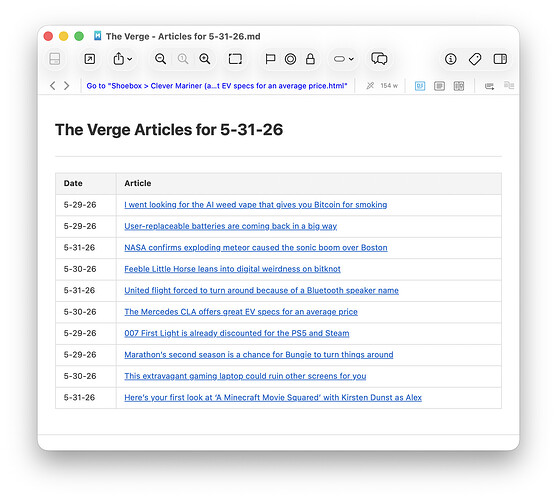Open the document externally with the arrow-in-square icon
The width and height of the screenshot is (556, 500).
(90, 59)
